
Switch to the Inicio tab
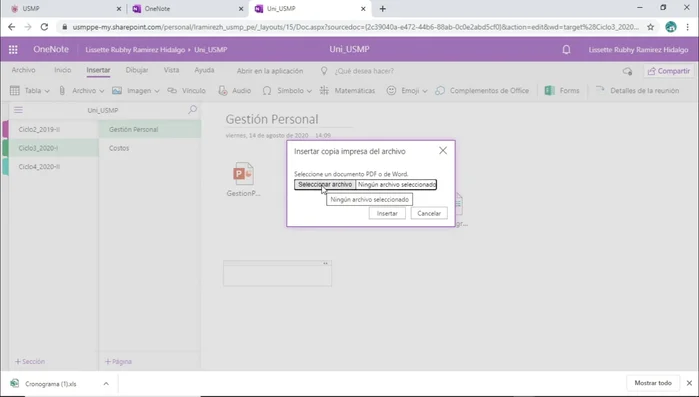pos(62,70)
